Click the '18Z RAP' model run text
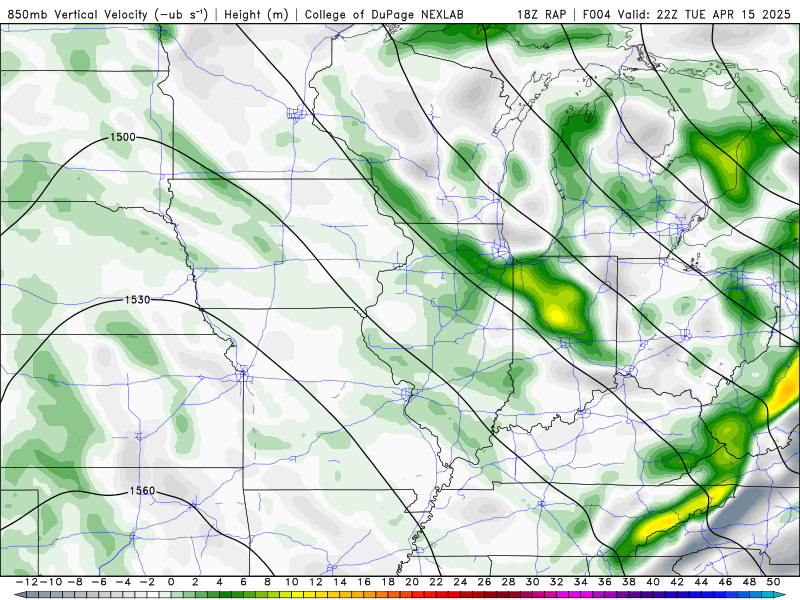The image size is (800, 600). point(541,14)
